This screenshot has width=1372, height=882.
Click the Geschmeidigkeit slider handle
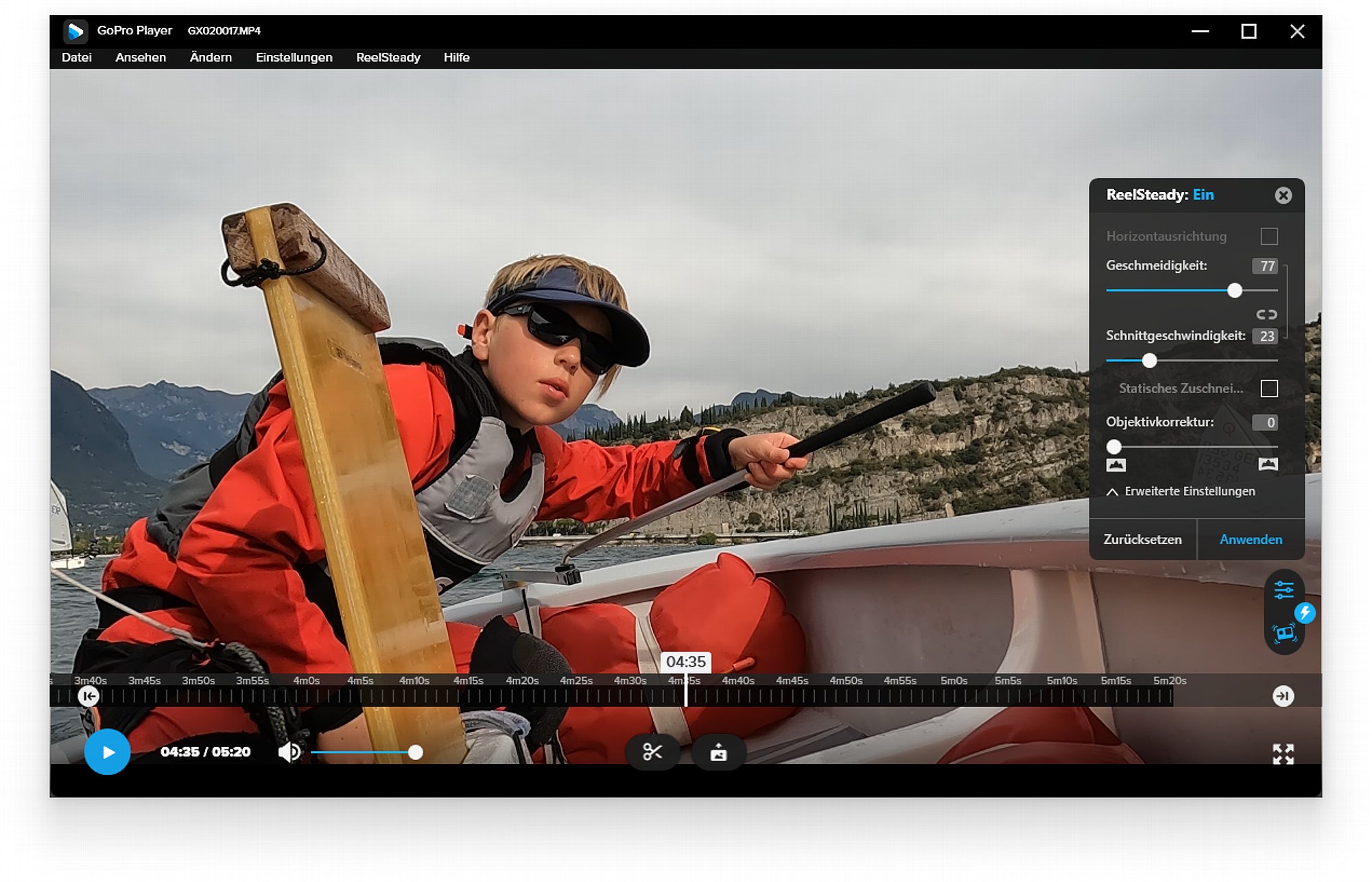pyautogui.click(x=1235, y=290)
